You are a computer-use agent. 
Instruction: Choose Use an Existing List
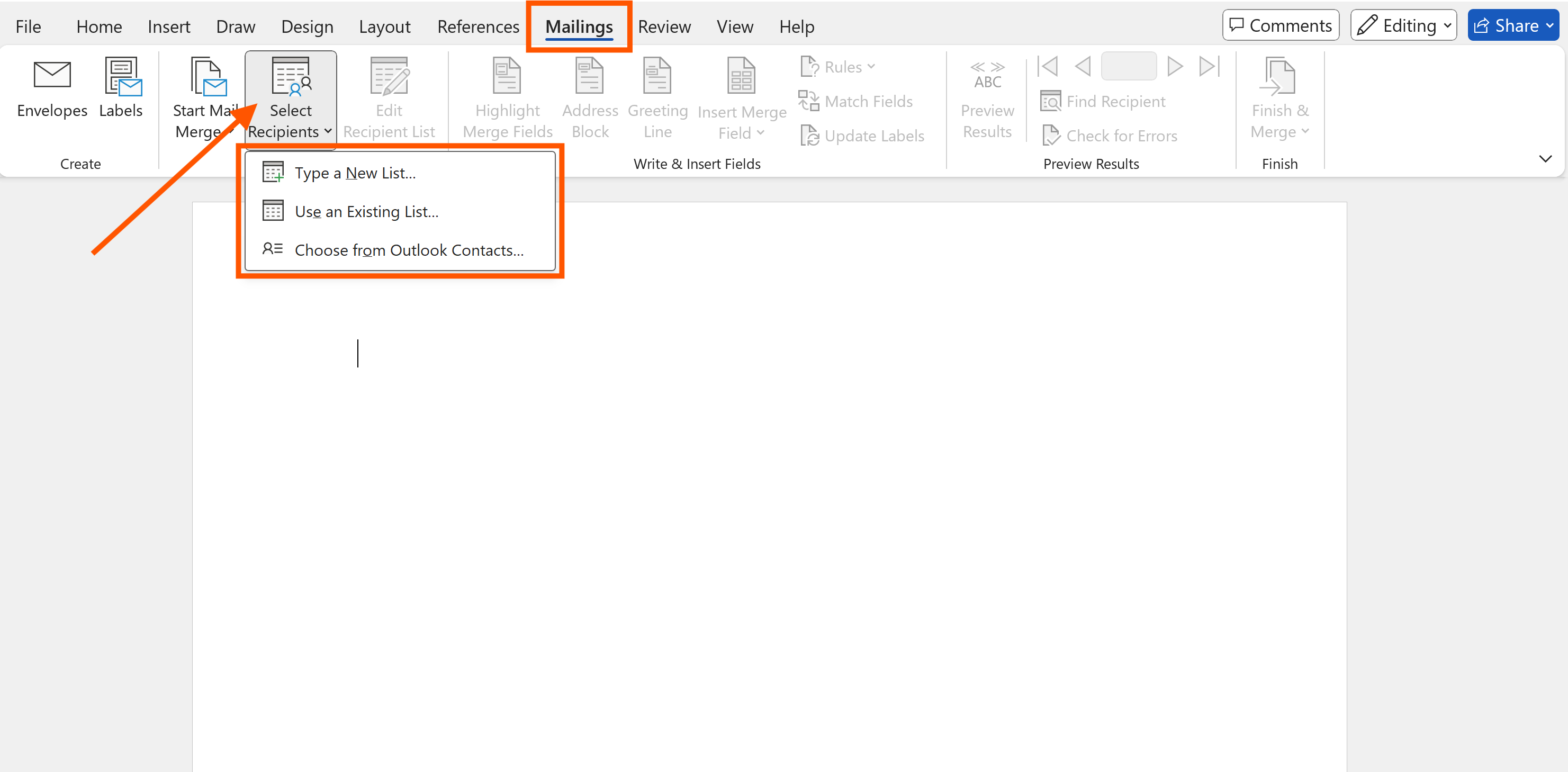point(400,211)
